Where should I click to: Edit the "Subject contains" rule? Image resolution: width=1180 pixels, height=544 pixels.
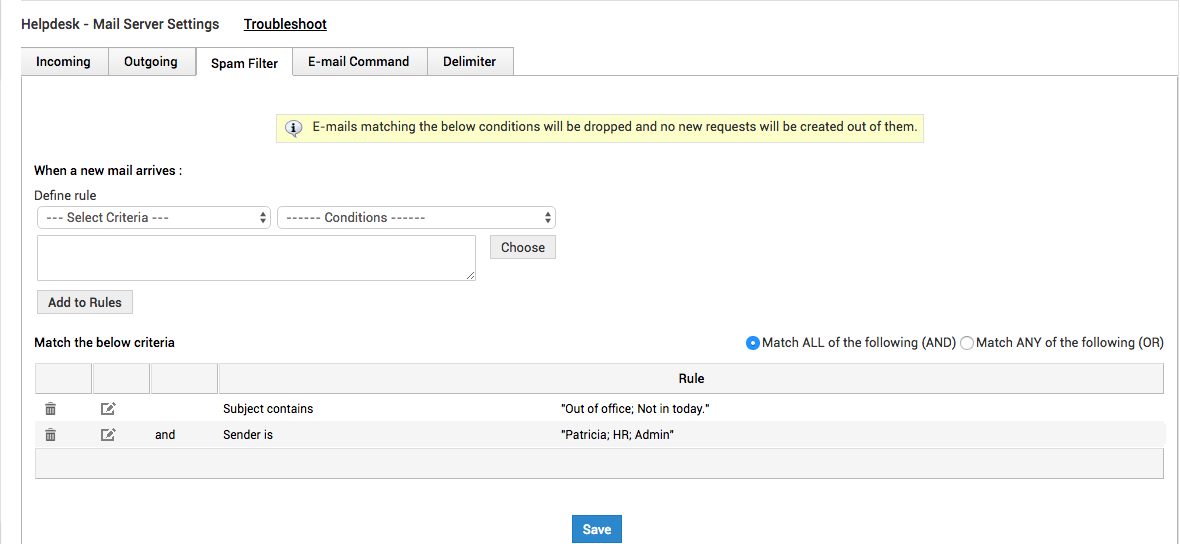108,409
